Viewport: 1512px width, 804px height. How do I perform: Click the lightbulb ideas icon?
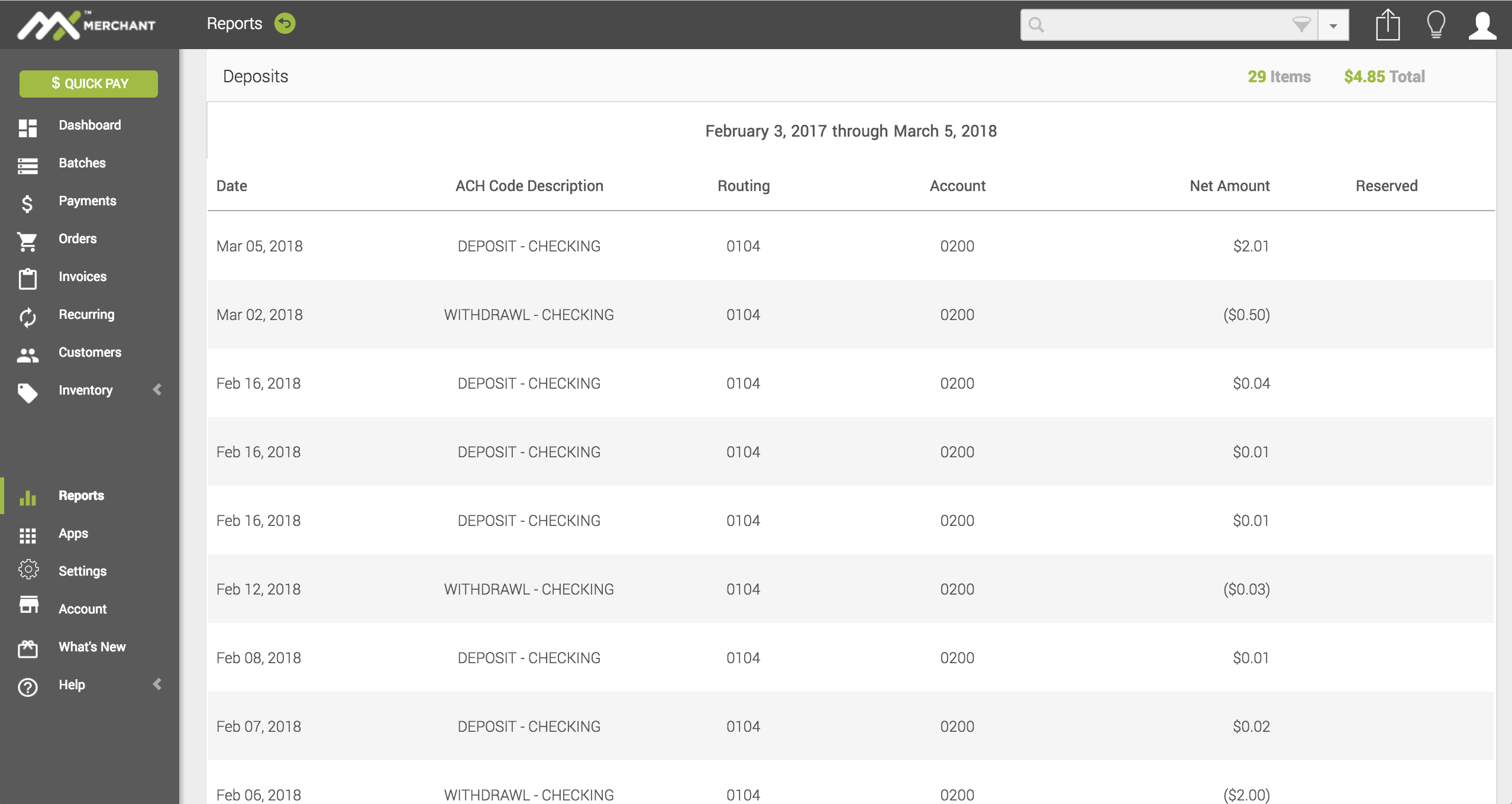pos(1436,25)
